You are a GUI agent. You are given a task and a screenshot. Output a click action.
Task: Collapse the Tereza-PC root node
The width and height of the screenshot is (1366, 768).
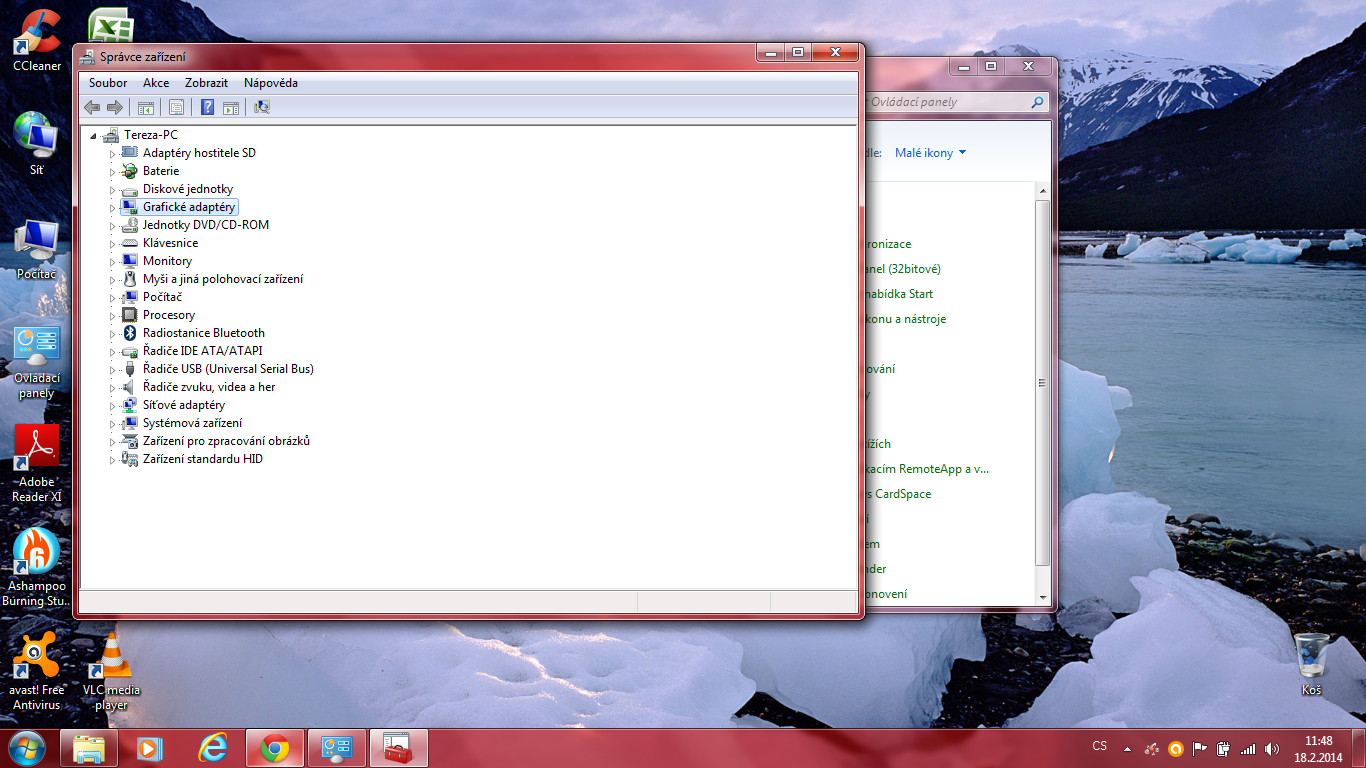(94, 135)
